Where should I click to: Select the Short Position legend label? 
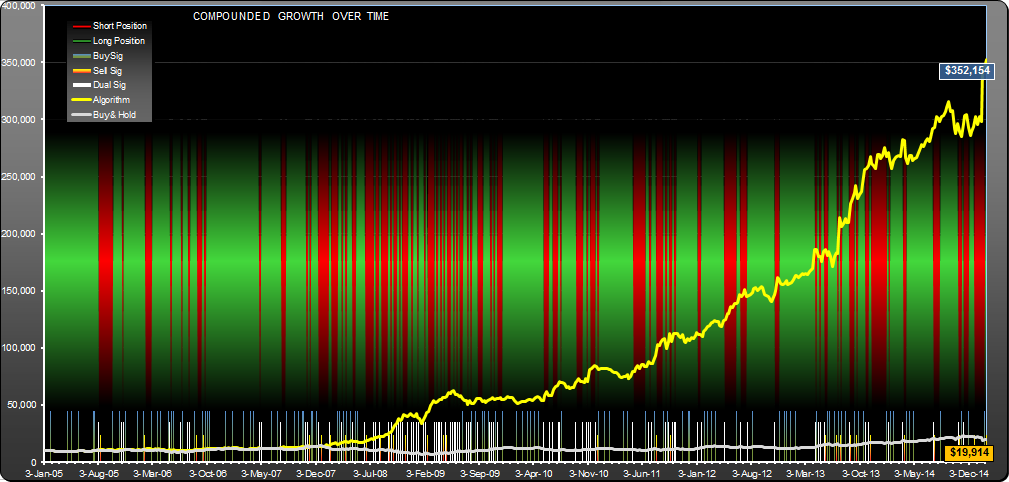click(120, 26)
